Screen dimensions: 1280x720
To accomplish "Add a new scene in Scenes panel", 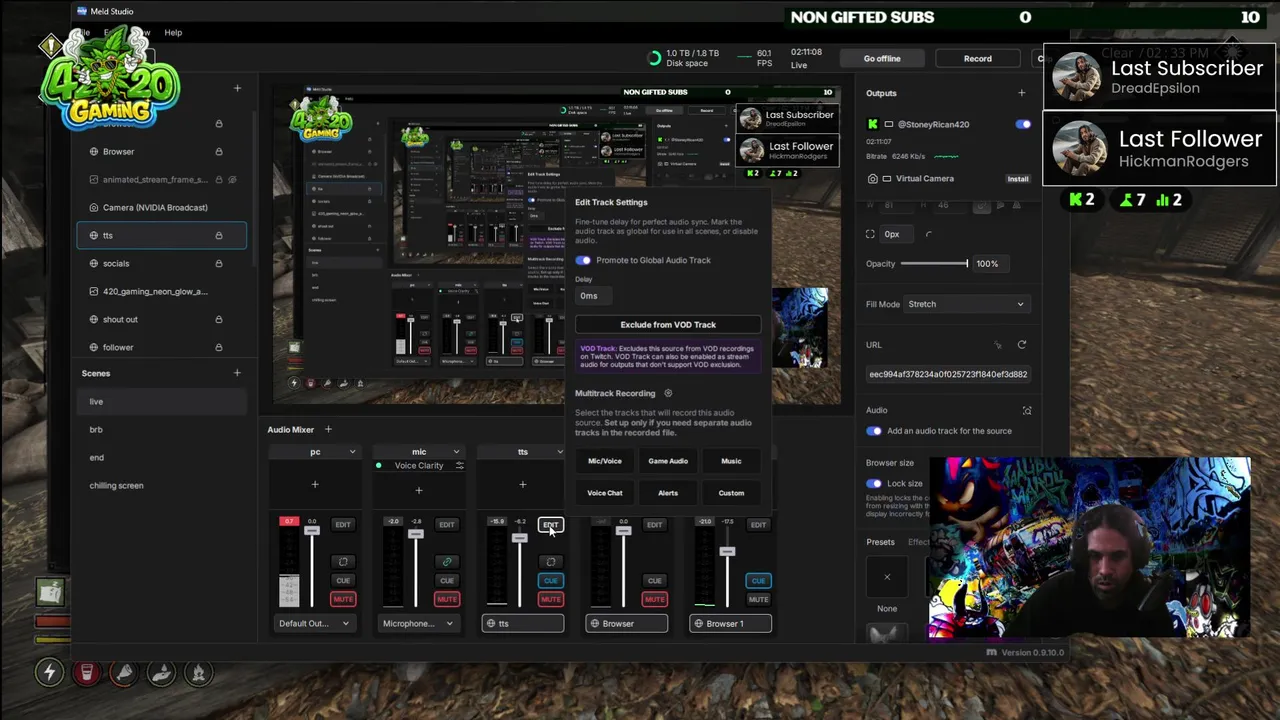I will point(237,373).
